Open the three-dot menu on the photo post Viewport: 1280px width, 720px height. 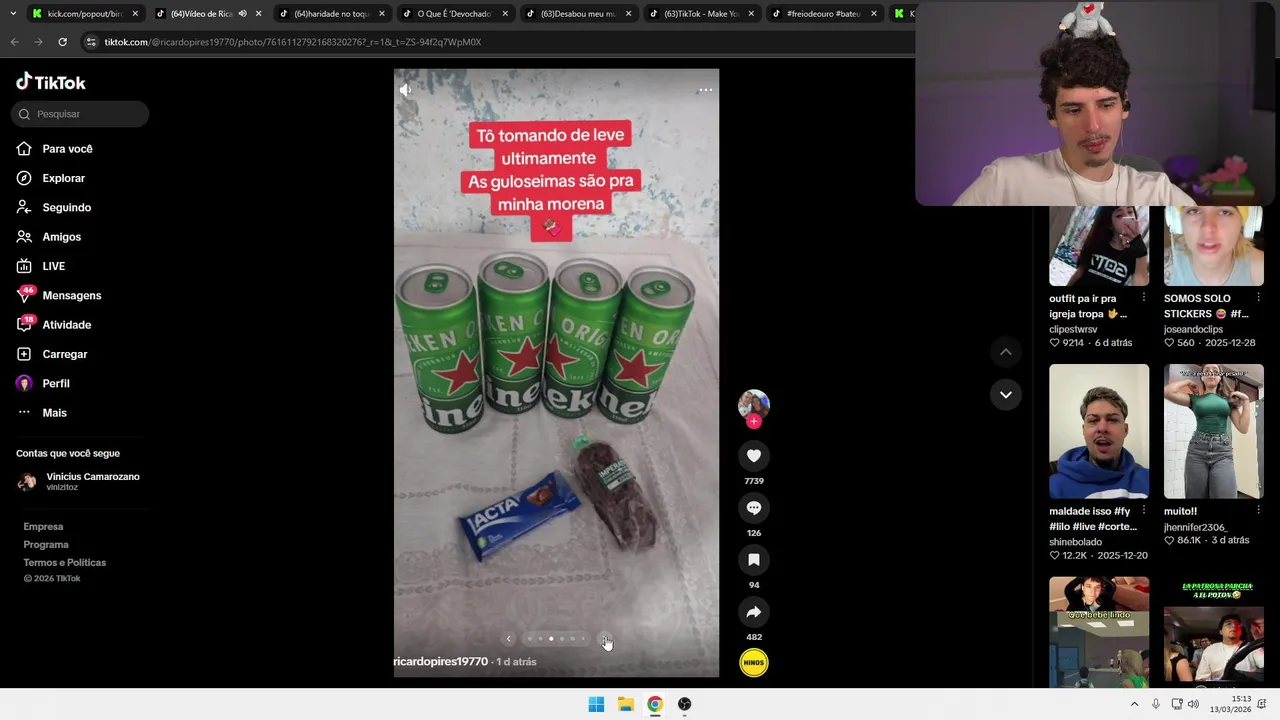click(x=705, y=90)
